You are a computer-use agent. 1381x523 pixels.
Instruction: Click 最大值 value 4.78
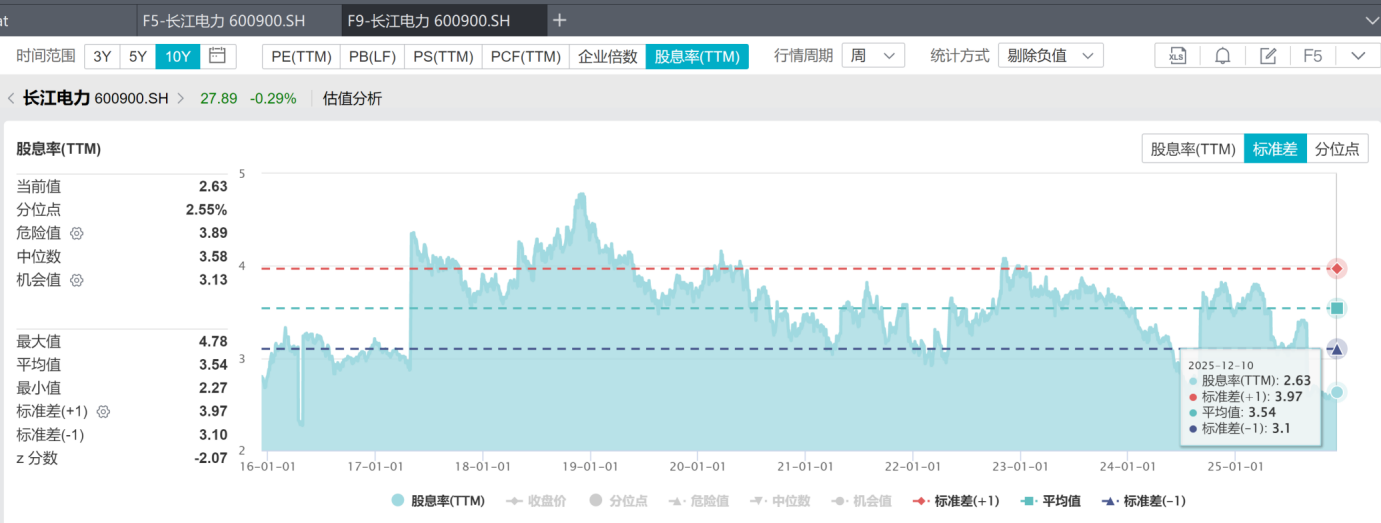click(213, 341)
